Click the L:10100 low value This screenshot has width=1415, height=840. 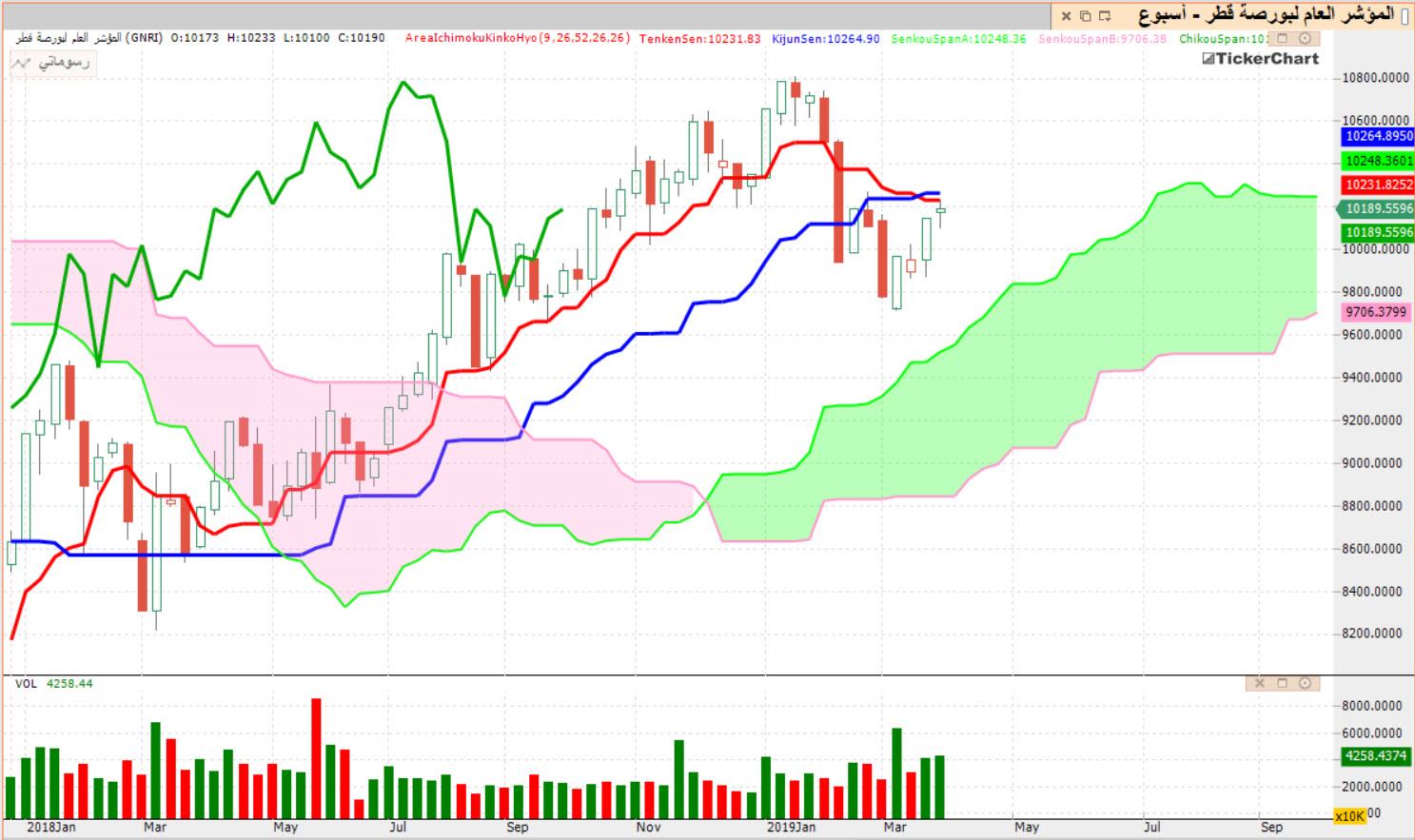tap(306, 39)
